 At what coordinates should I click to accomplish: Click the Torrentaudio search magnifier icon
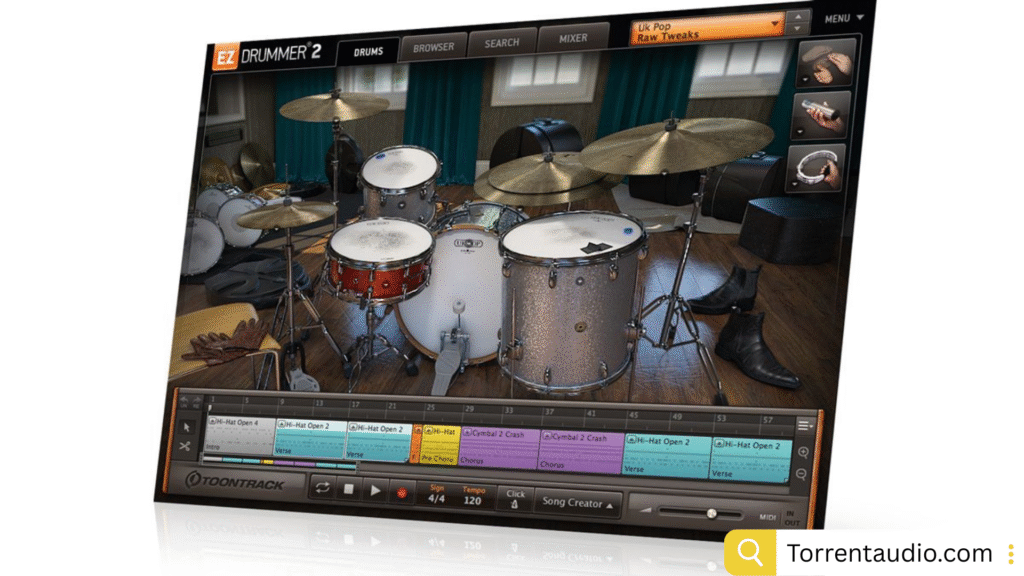point(749,553)
